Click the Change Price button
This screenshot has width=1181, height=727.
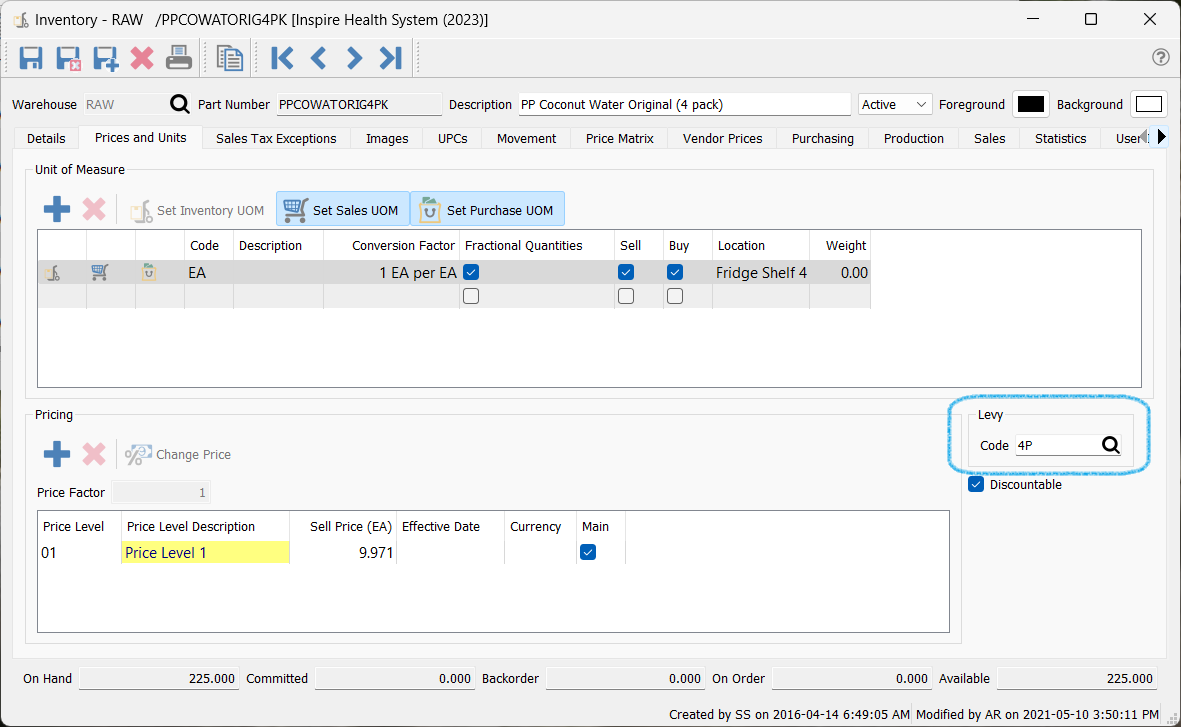coord(178,454)
